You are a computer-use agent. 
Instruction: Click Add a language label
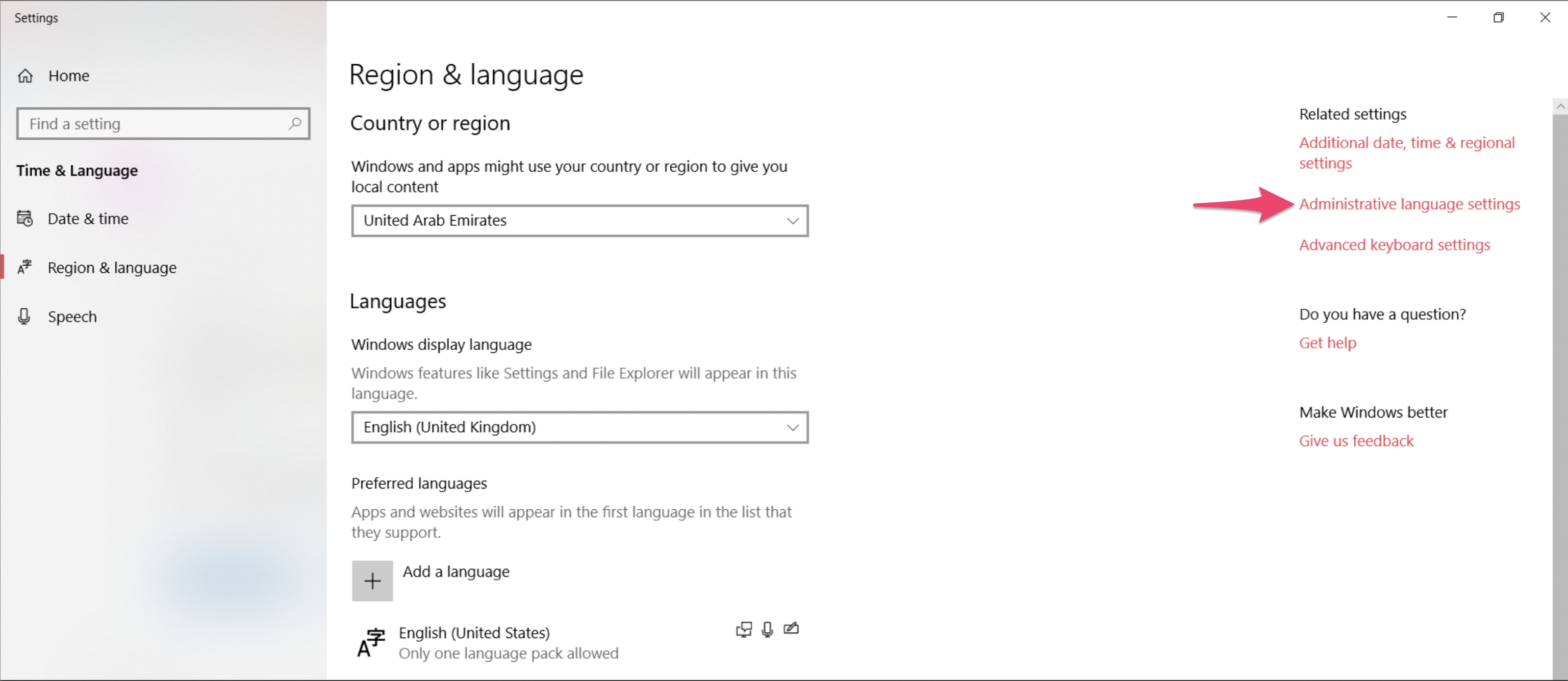click(456, 571)
